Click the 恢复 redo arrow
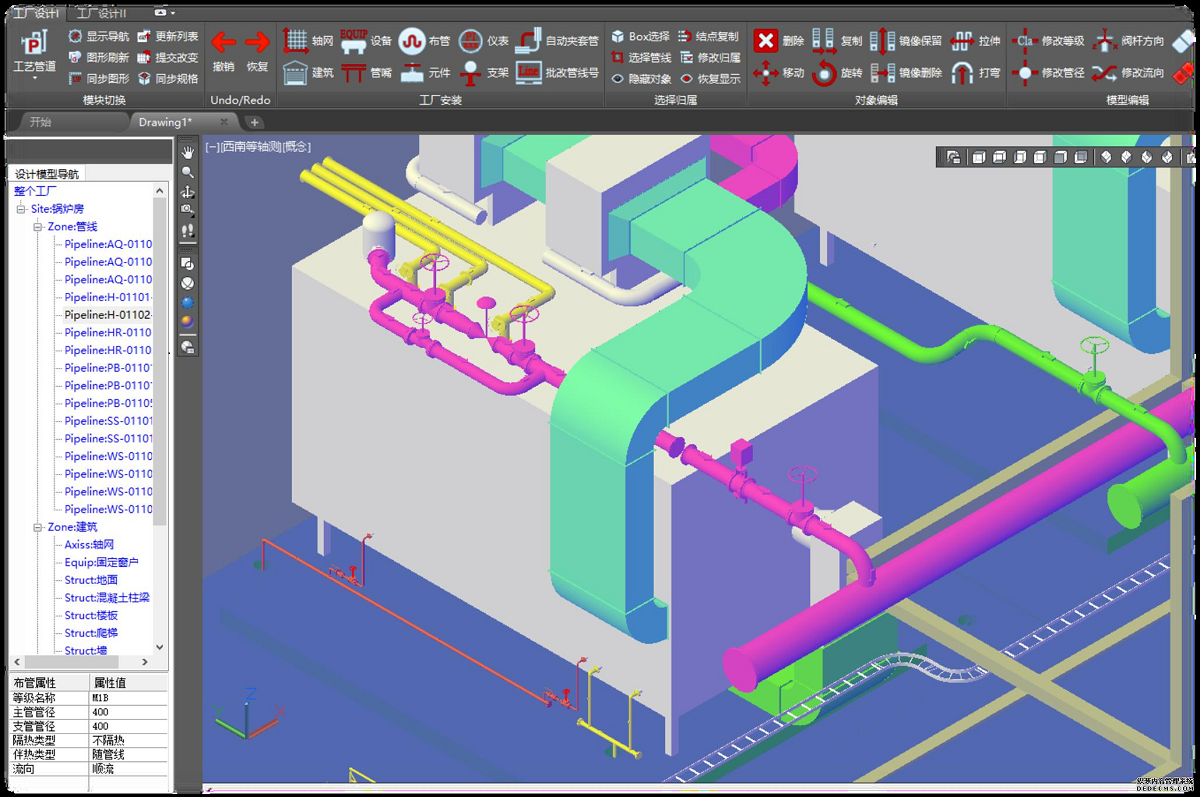 click(257, 50)
